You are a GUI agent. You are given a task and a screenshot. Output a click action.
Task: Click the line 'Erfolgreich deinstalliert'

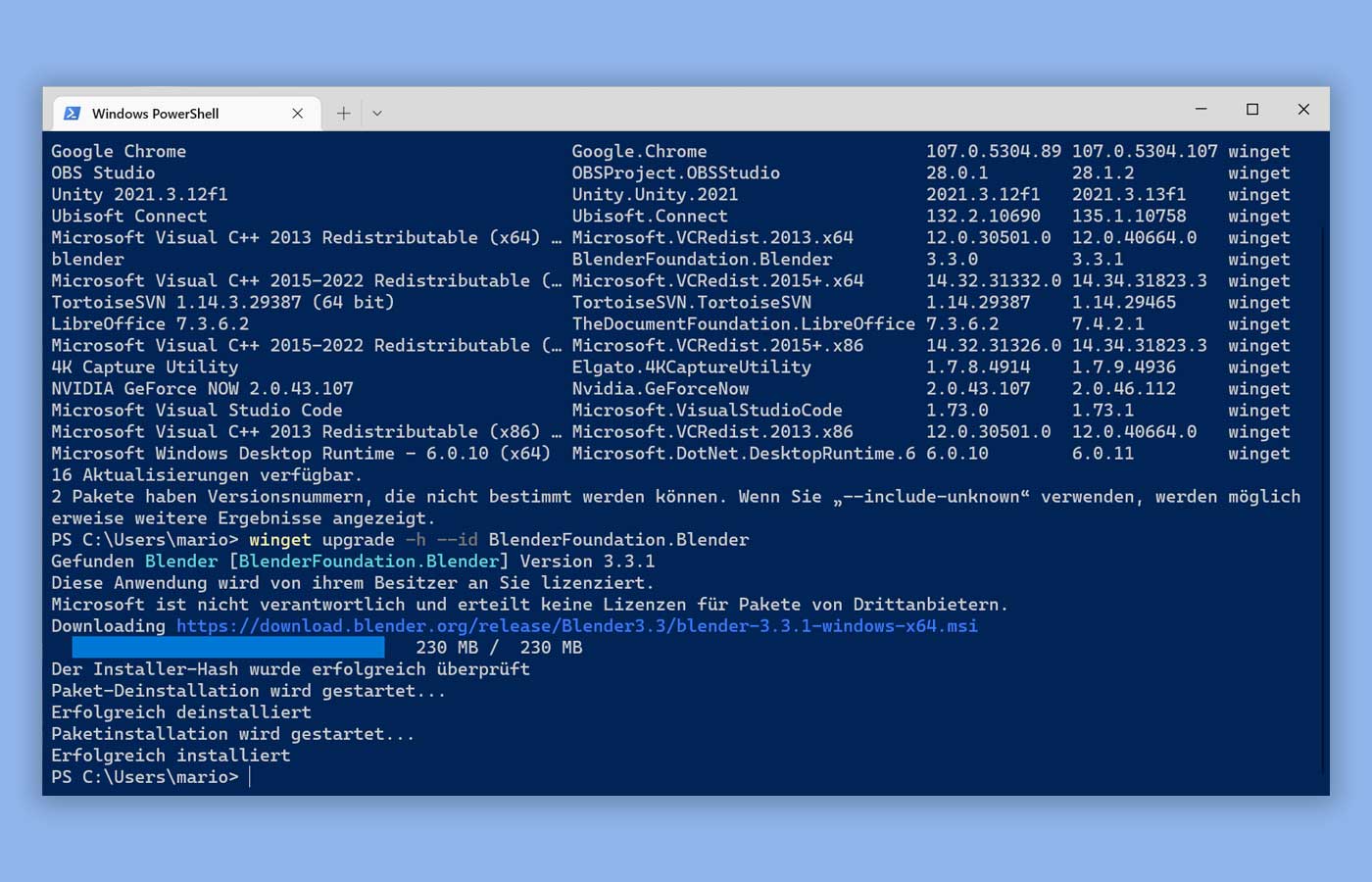[x=181, y=711]
